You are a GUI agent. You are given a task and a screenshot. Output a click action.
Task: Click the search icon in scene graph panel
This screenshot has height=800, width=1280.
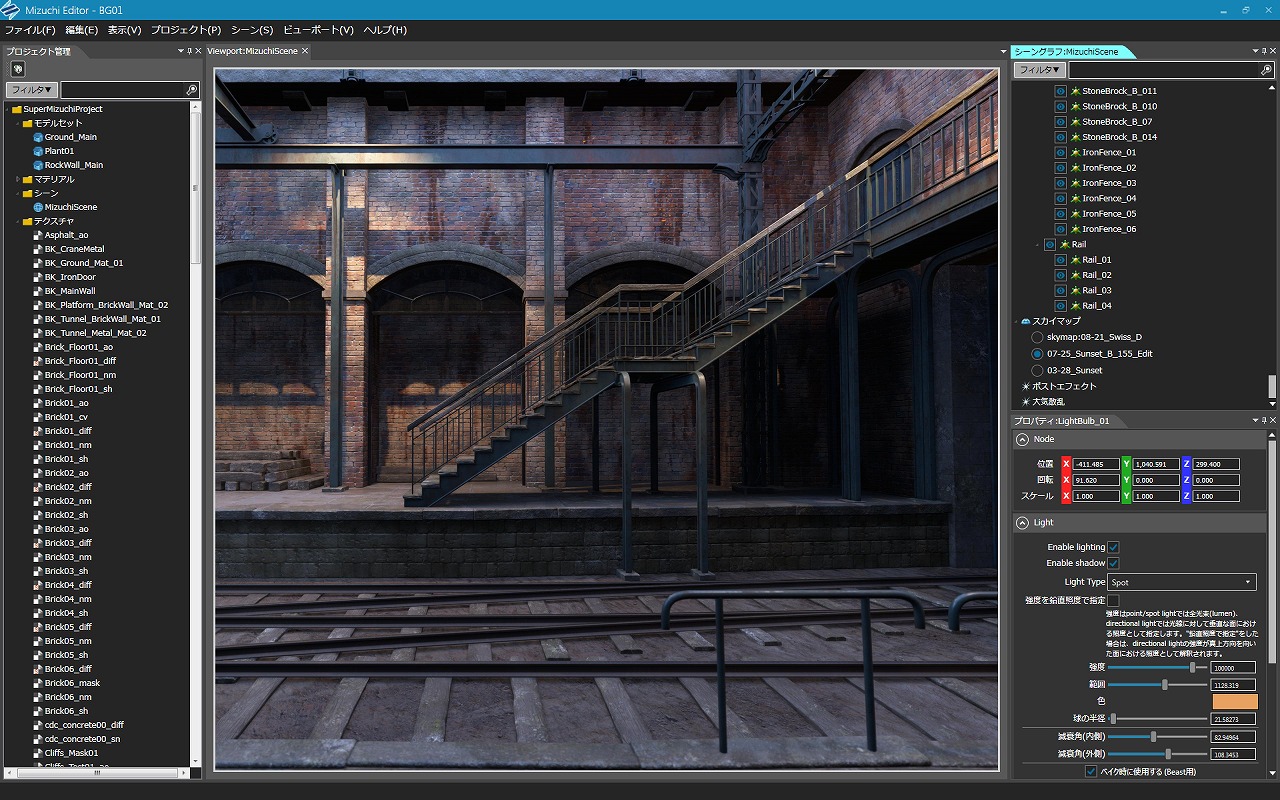coord(1266,70)
